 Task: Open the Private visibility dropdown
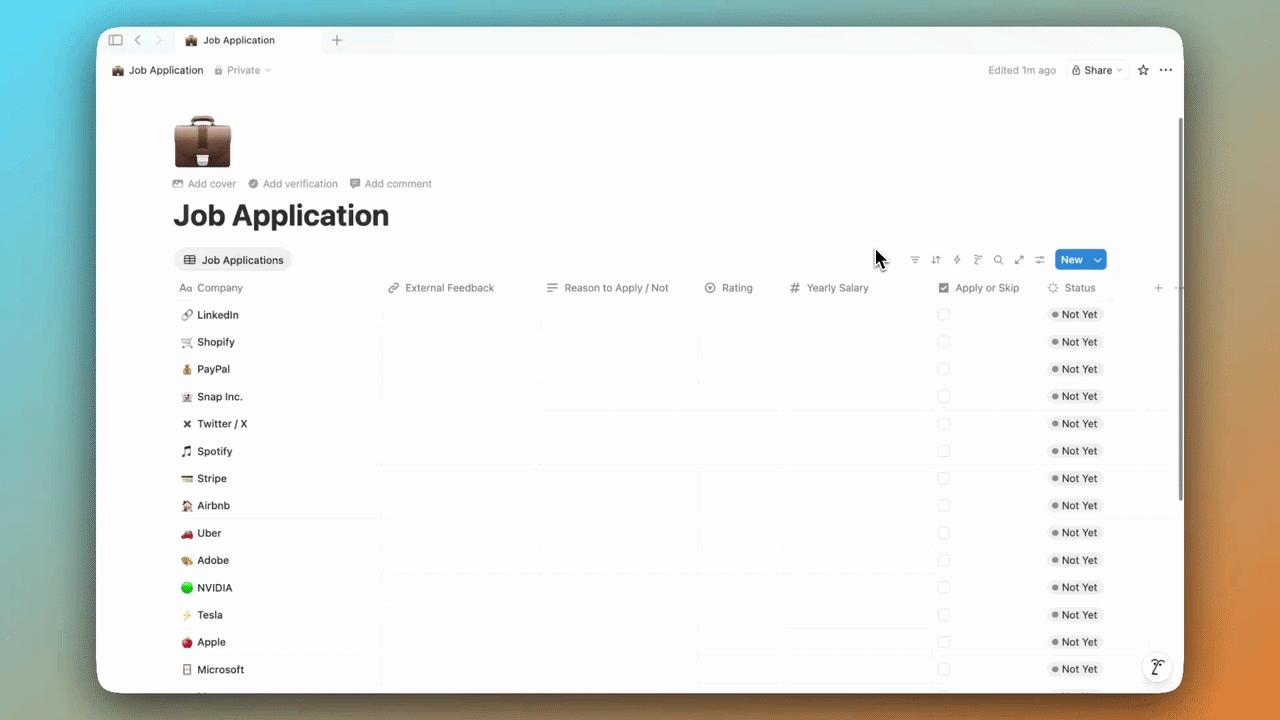[242, 70]
